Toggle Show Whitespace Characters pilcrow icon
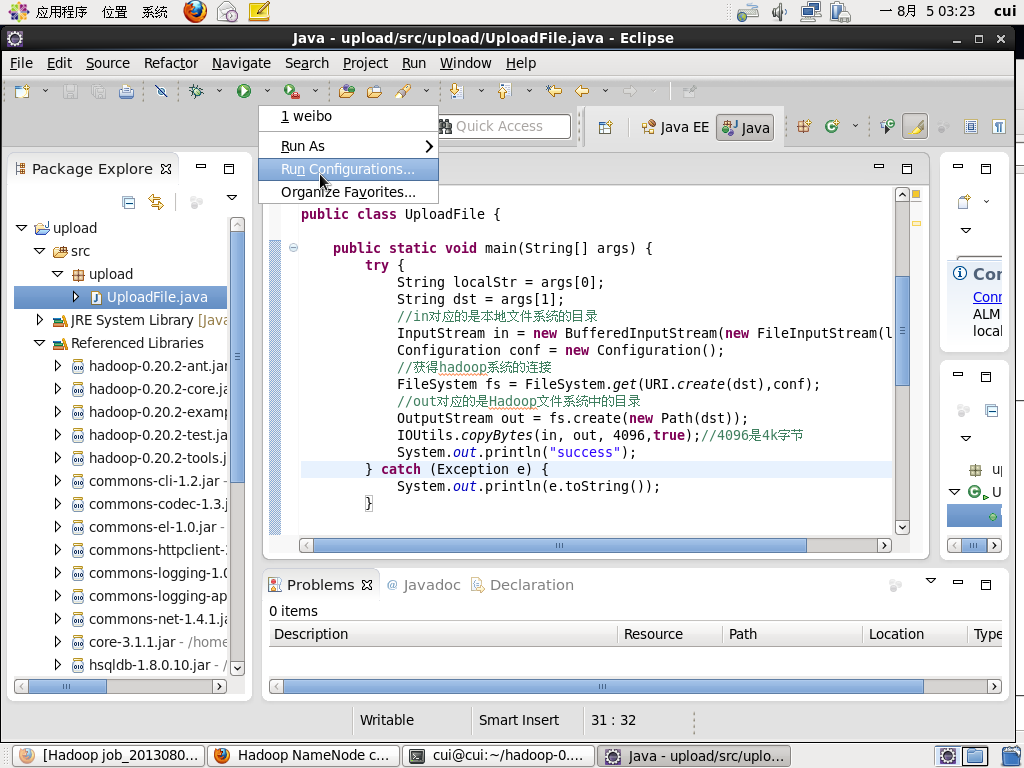The width and height of the screenshot is (1024, 768). pyautogui.click(x=998, y=127)
